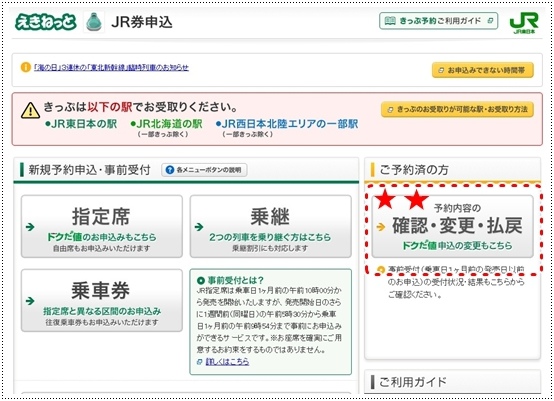Screen dimensions: 554x401
Task: Click the ご予約済の方 heading
Action: point(414,170)
